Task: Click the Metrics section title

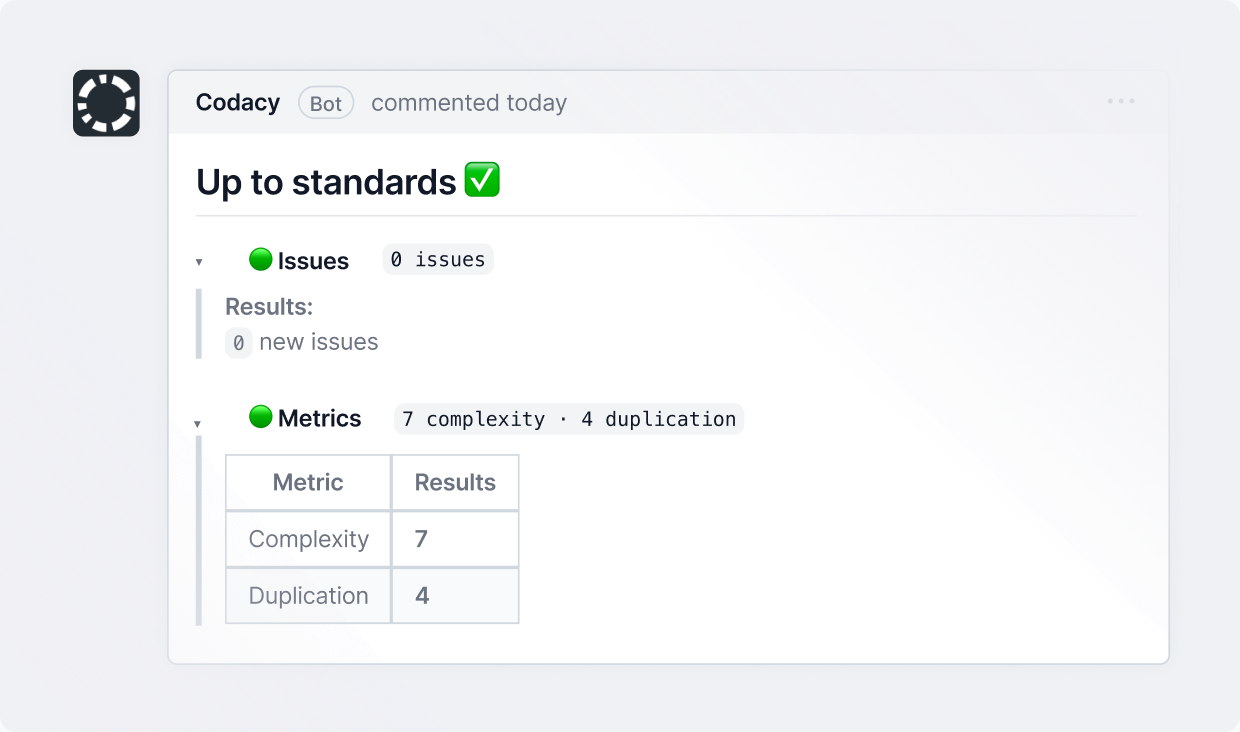Action: point(320,418)
